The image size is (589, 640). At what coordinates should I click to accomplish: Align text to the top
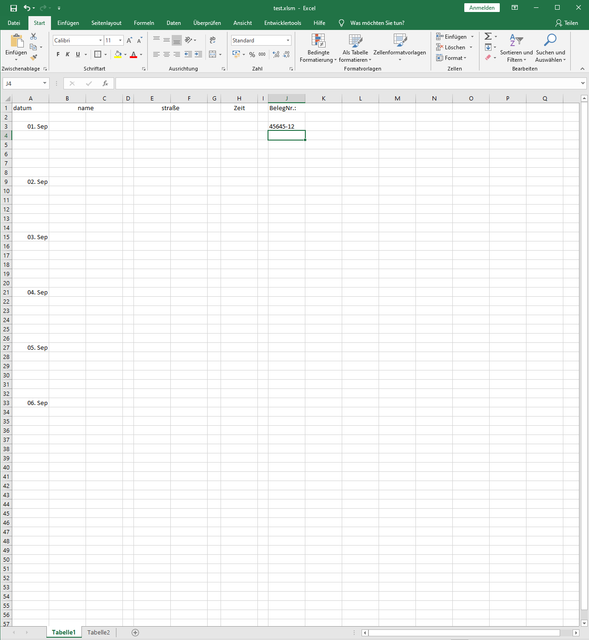pos(156,40)
